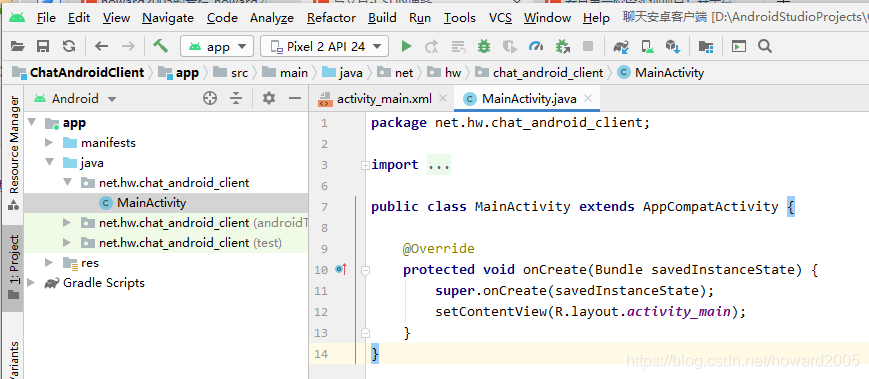Click activity_main in the setContentView line

(x=679, y=311)
